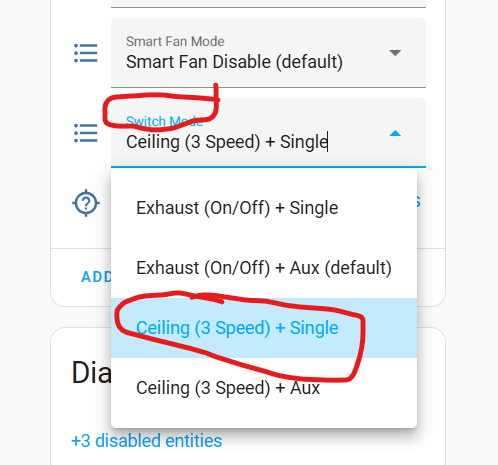The height and width of the screenshot is (465, 498).
Task: Click the cut-off blue text right of crosshair row
Action: (419, 202)
